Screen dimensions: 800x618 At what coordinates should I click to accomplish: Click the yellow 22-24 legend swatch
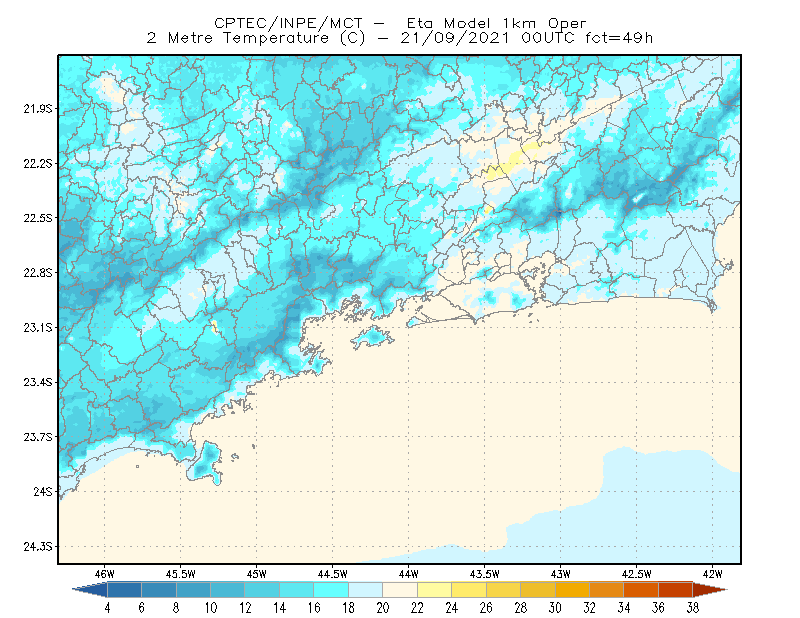tap(434, 590)
